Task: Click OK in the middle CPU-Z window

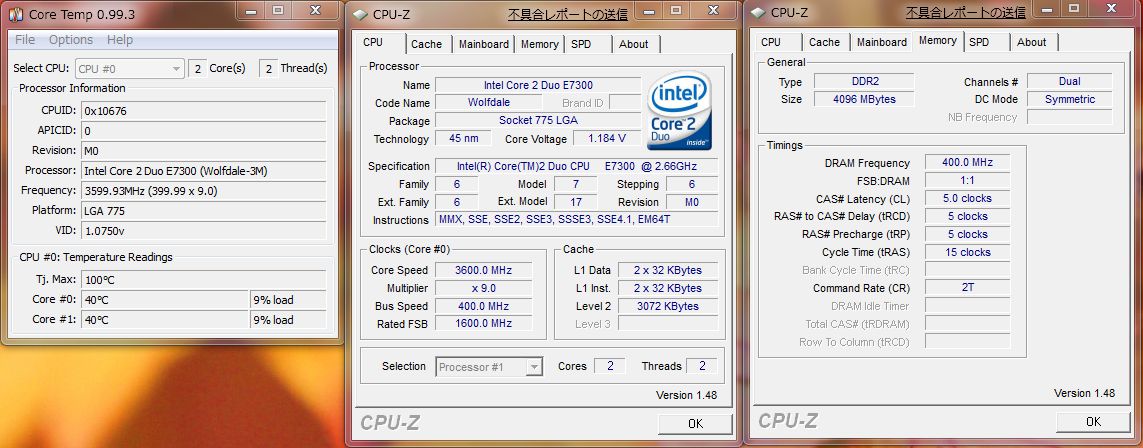Action: click(x=695, y=423)
